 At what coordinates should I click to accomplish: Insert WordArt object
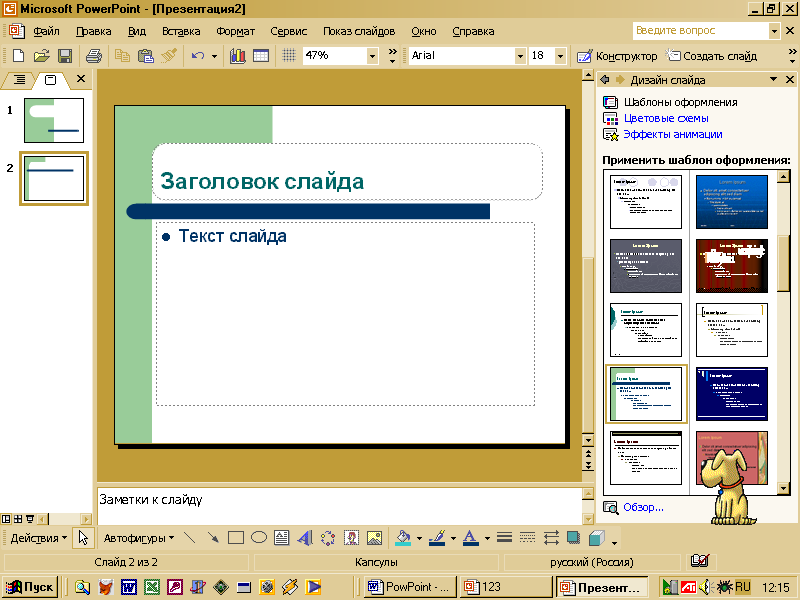point(305,538)
